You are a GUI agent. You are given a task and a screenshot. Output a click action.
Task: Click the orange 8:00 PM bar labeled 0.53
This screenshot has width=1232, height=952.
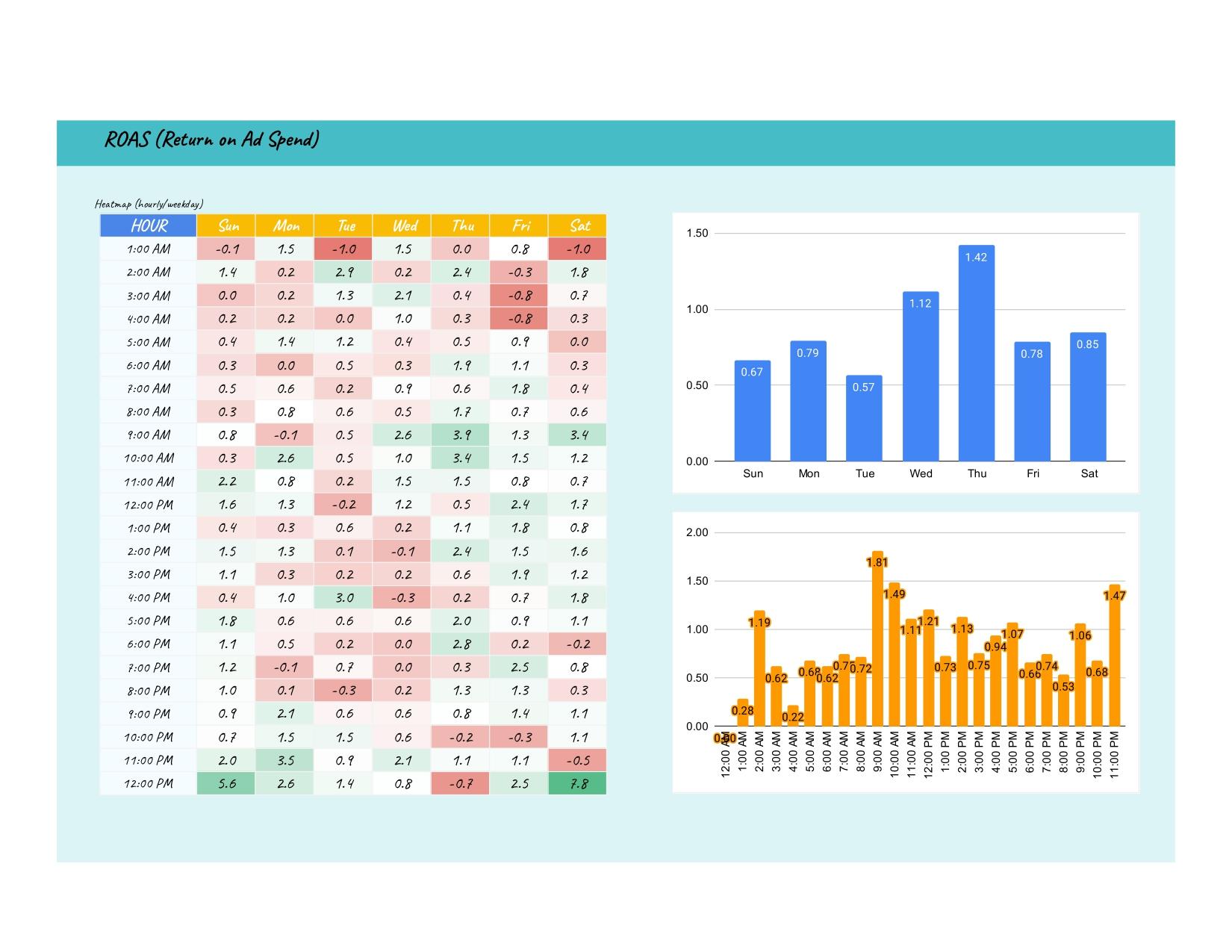[x=1064, y=700]
